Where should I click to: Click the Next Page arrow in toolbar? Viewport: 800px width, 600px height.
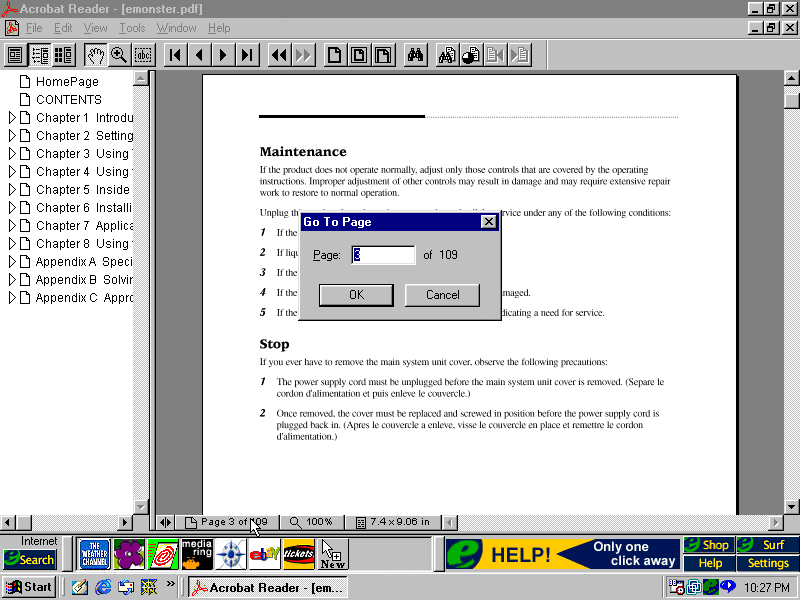(223, 55)
